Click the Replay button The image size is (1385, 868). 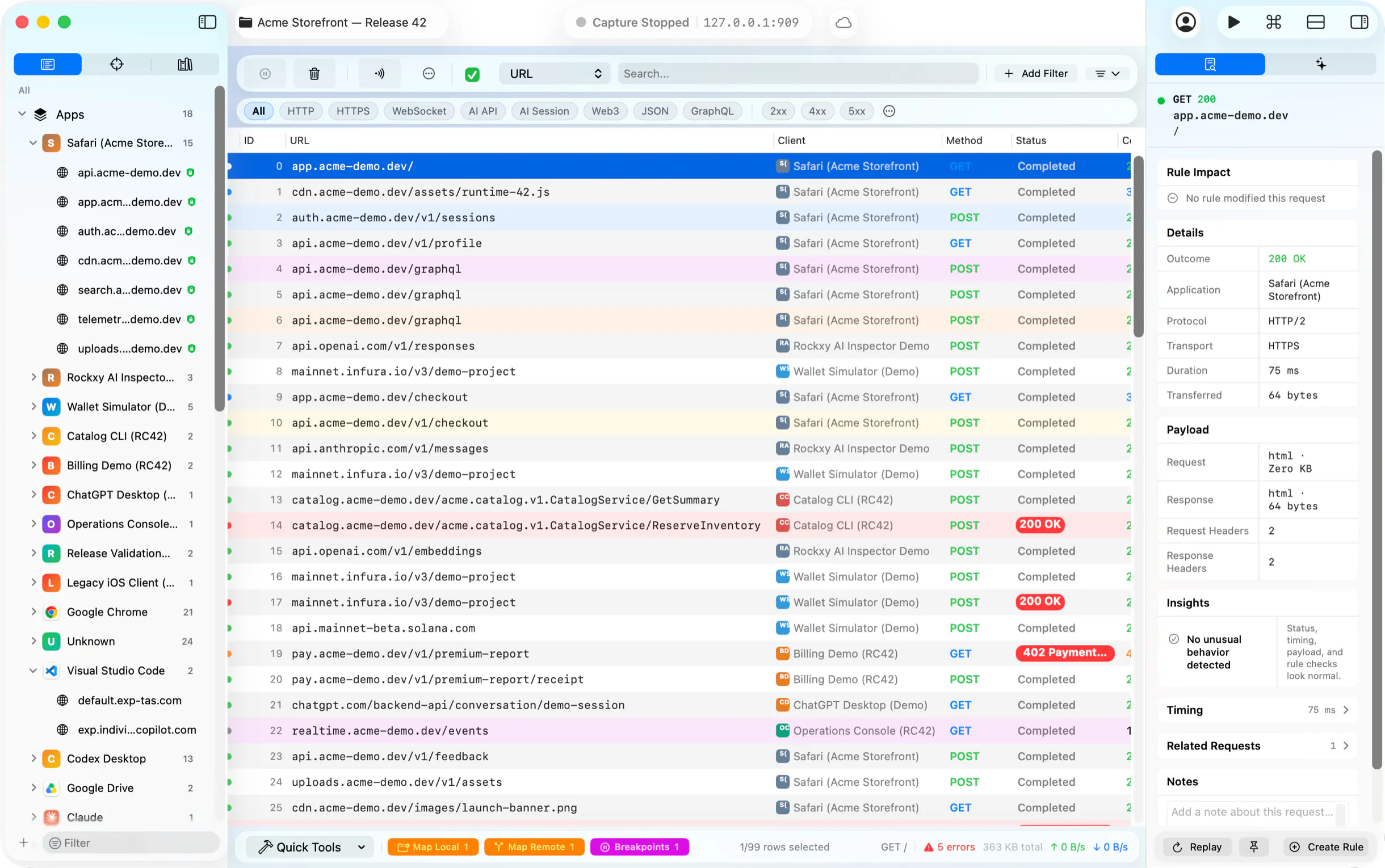pyautogui.click(x=1197, y=847)
